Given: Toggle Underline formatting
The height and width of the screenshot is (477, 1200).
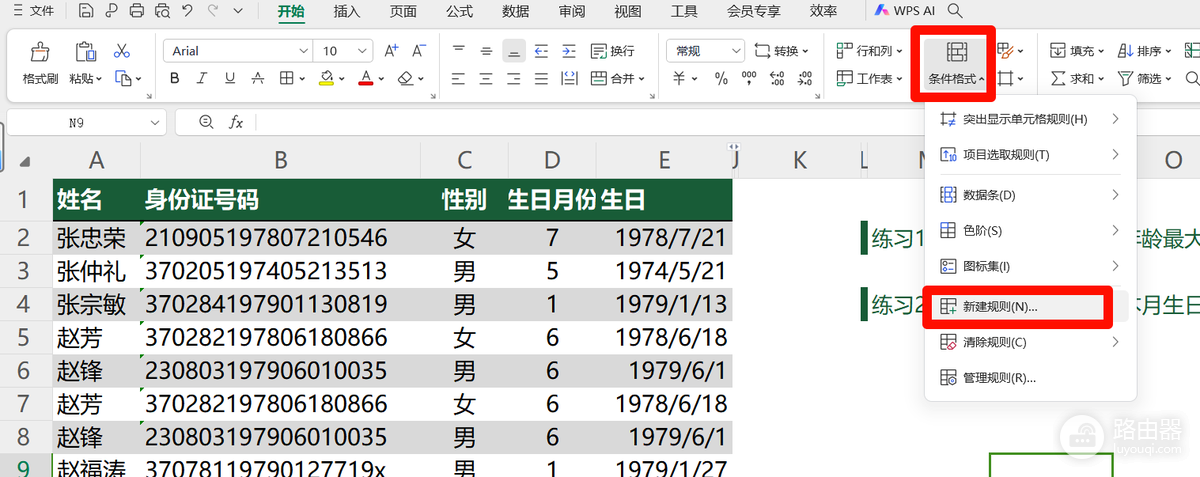Looking at the screenshot, I should pos(231,78).
